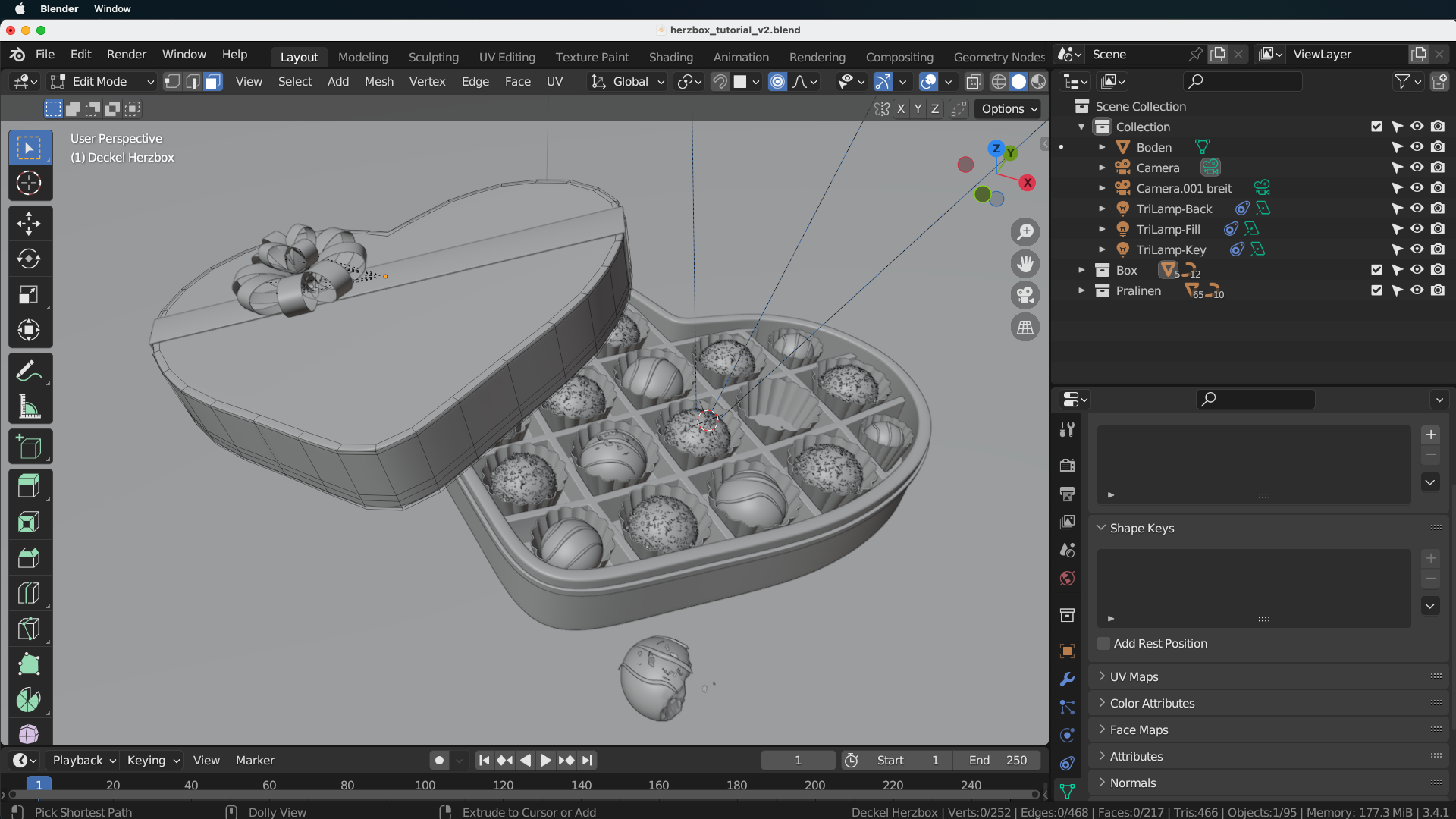Select the Poly Build tool
Image resolution: width=1456 pixels, height=819 pixels.
[30, 665]
